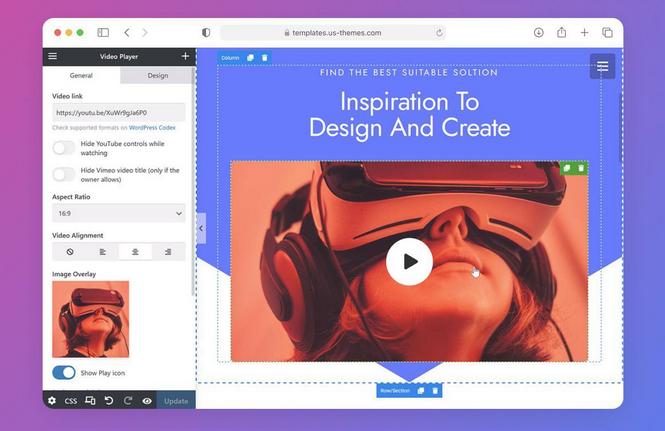The width and height of the screenshot is (665, 431).
Task: Open page settings gear icon
Action: 52,400
